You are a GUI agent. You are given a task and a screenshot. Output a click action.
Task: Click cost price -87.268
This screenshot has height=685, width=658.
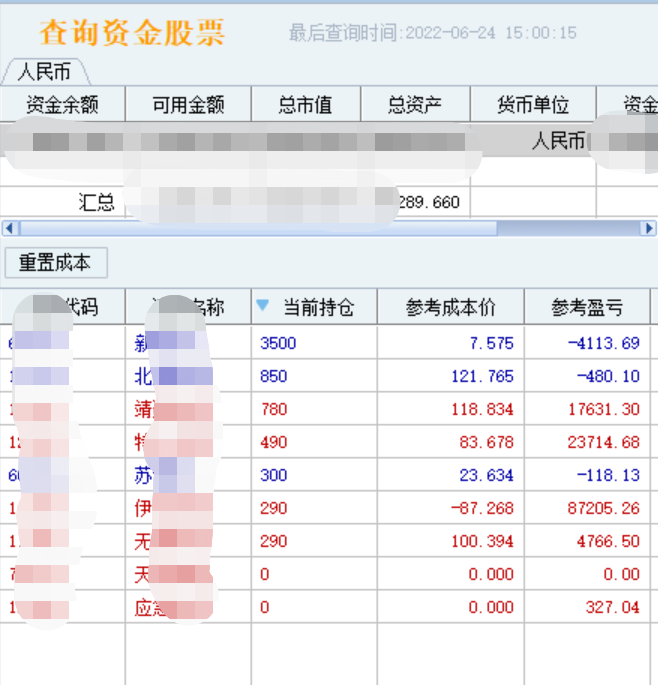click(482, 508)
